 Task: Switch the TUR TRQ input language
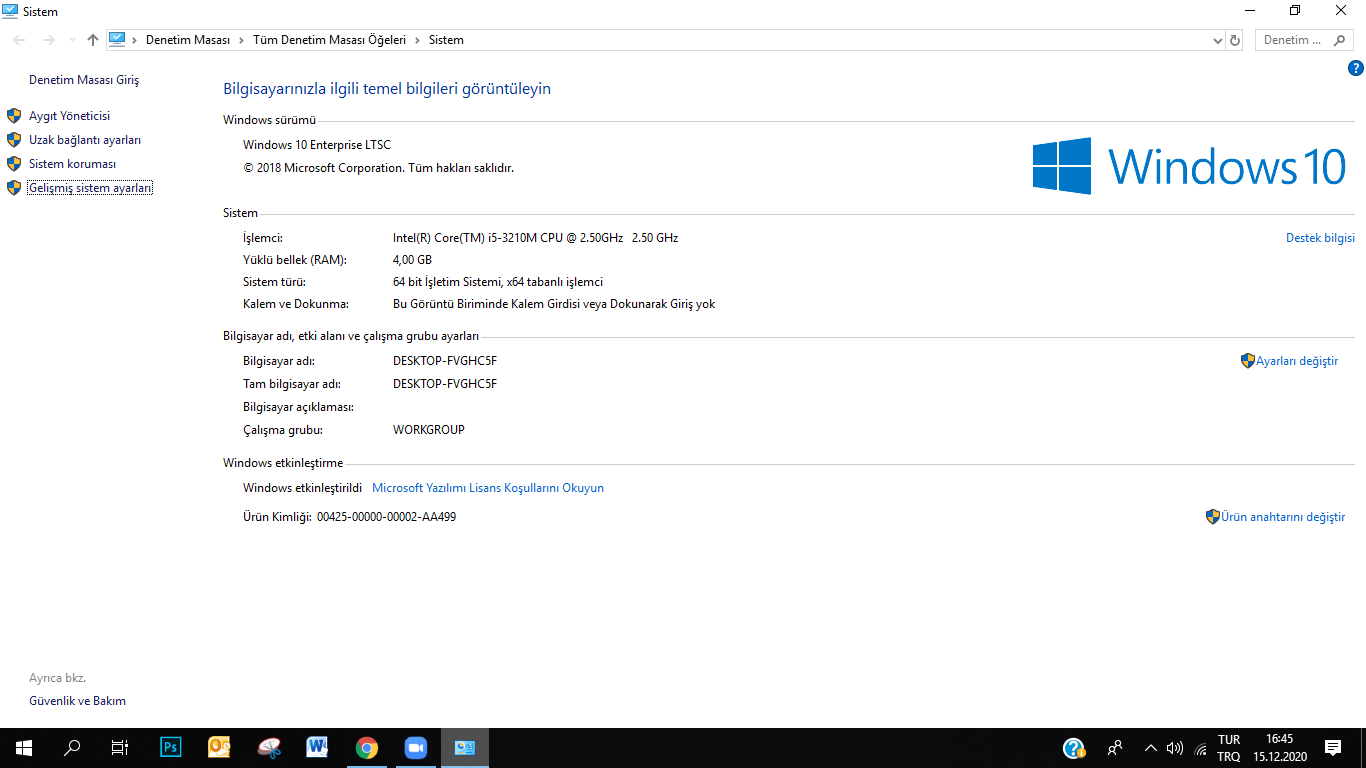[x=1228, y=748]
